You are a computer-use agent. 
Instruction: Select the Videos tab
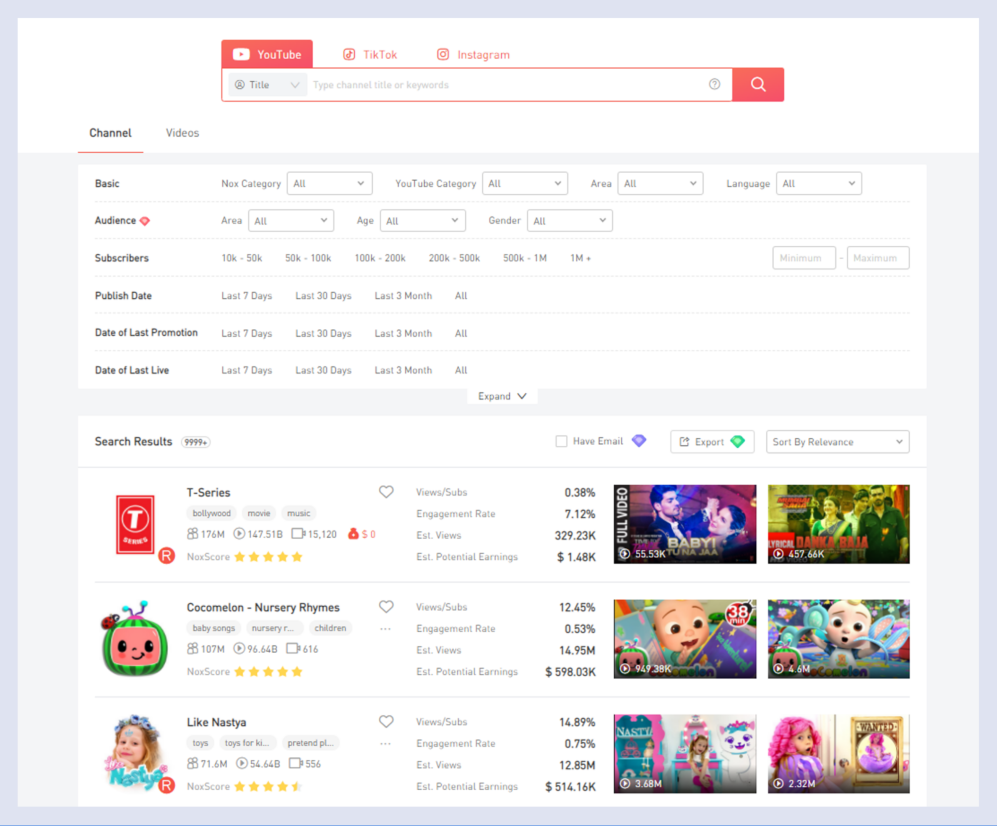(x=182, y=133)
